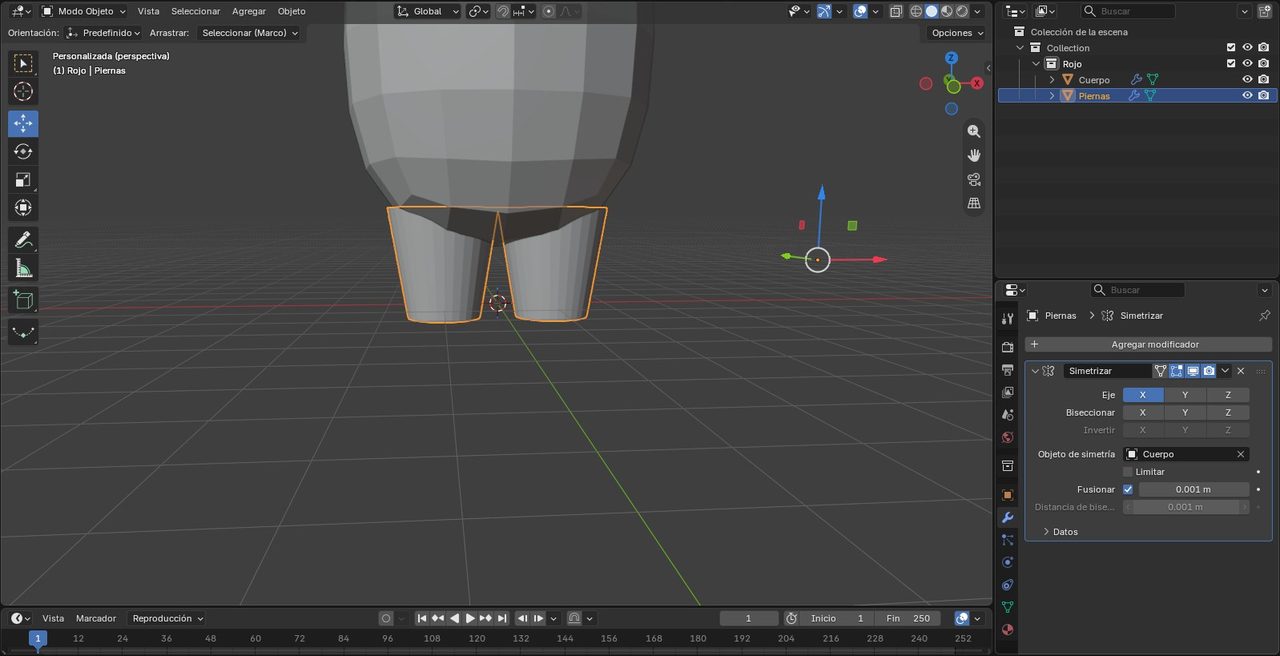
Task: Open the Opciones dropdown
Action: 956,33
